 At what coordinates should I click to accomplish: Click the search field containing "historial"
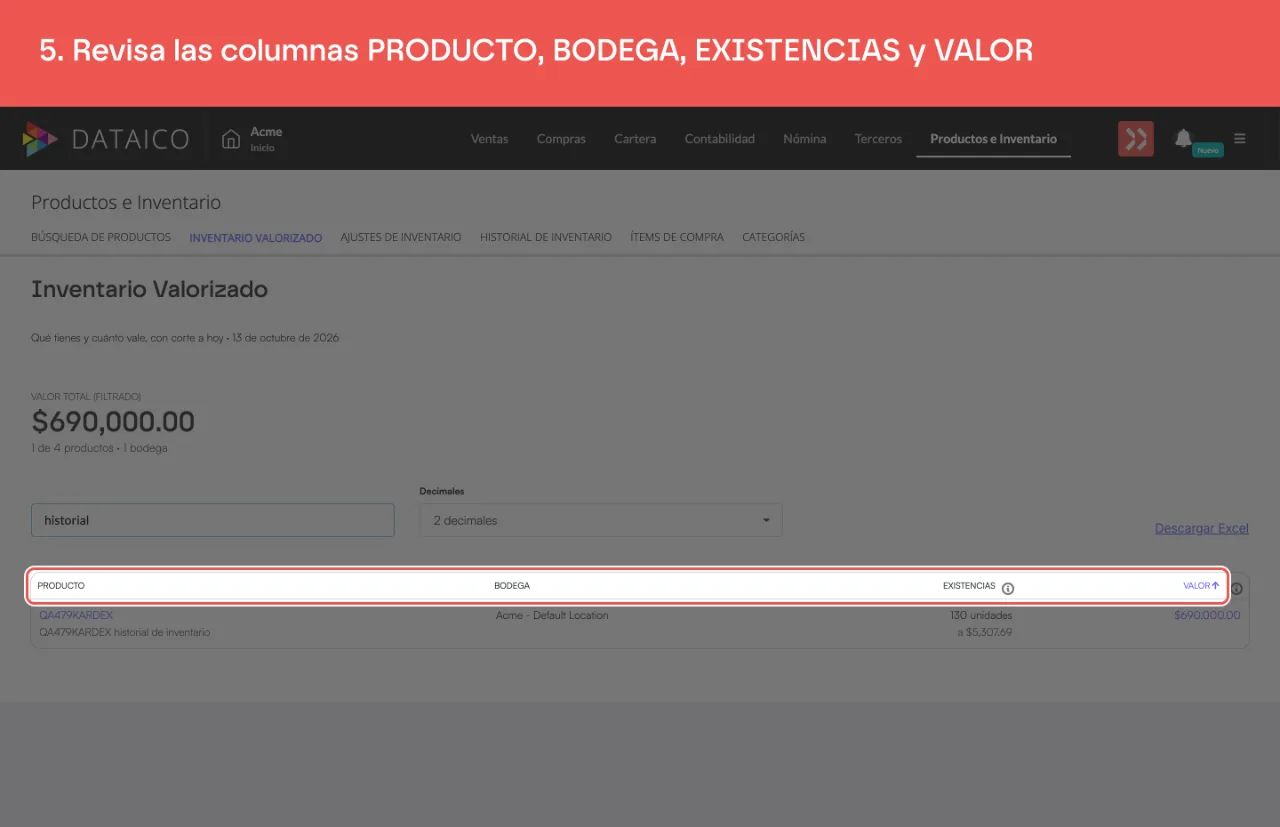213,520
